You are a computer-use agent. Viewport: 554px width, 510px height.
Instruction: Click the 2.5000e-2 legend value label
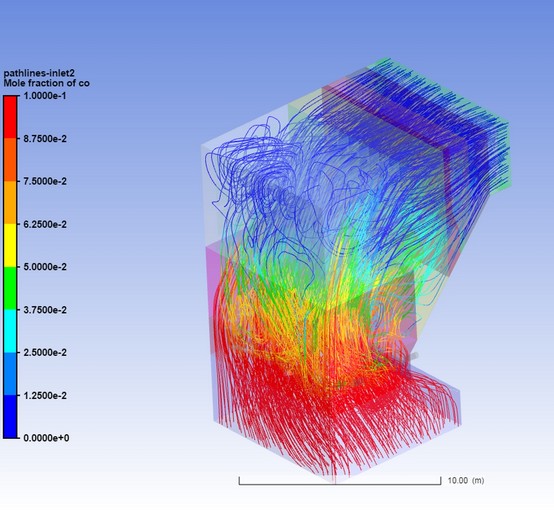[45, 353]
